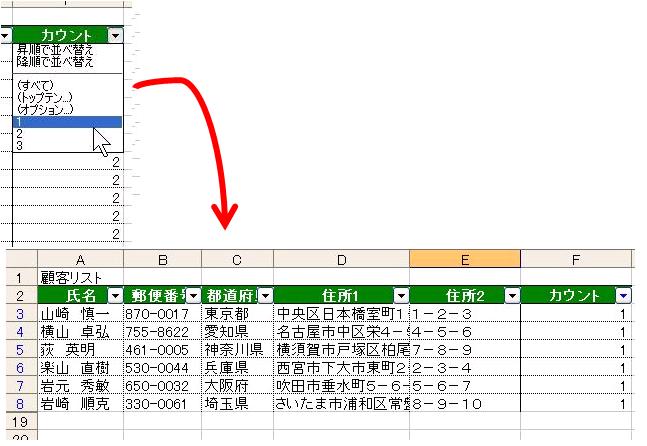Open the 氏名 filter dropdown arrow
Image resolution: width=647 pixels, height=446 pixels.
114,295
